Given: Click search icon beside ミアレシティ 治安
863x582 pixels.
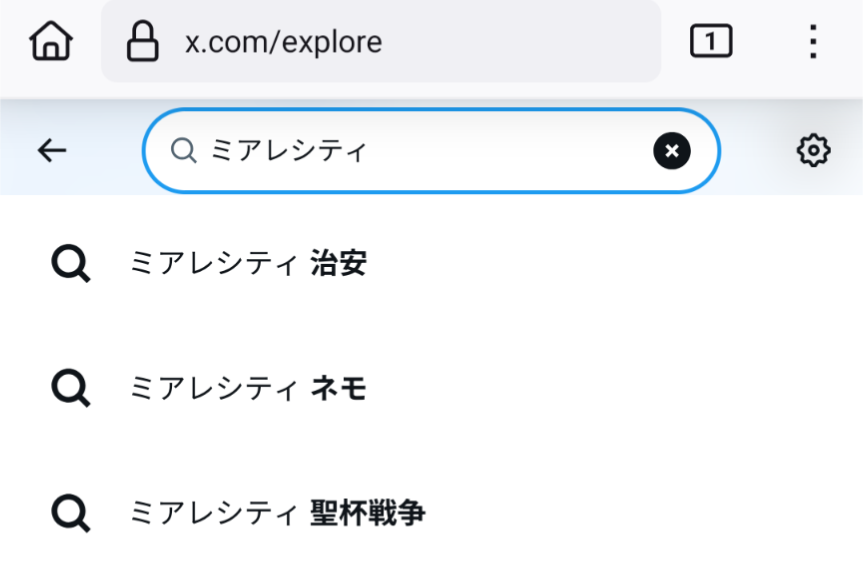Looking at the screenshot, I should [71, 264].
